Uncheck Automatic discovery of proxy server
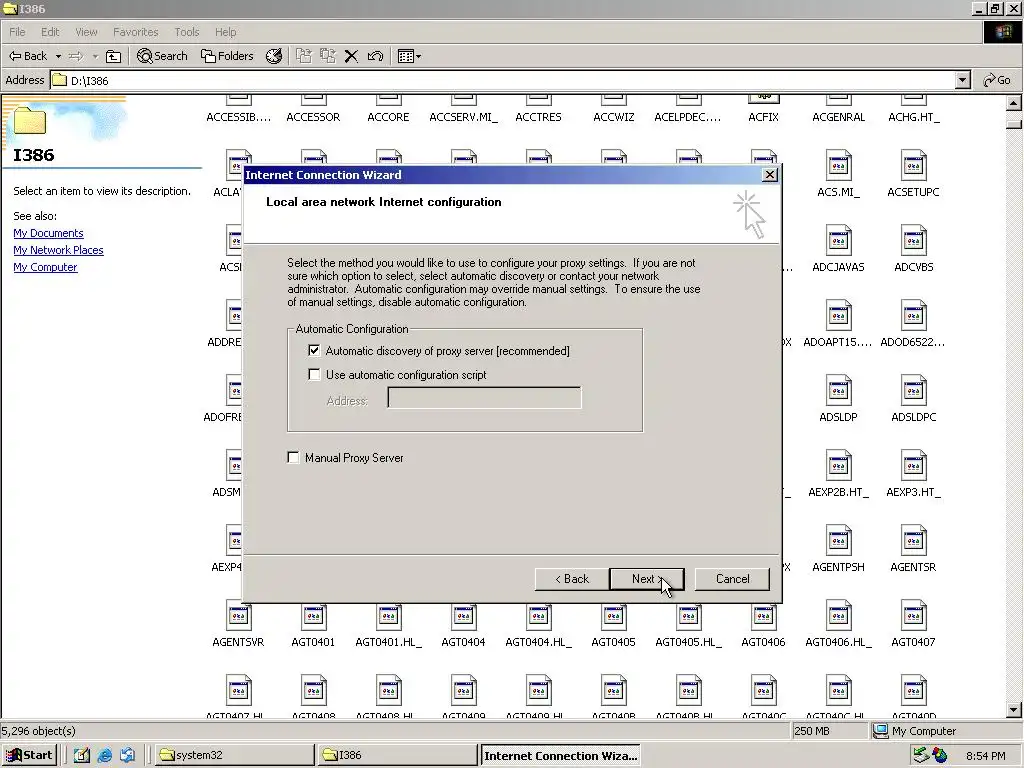The width and height of the screenshot is (1024, 768). coord(314,351)
